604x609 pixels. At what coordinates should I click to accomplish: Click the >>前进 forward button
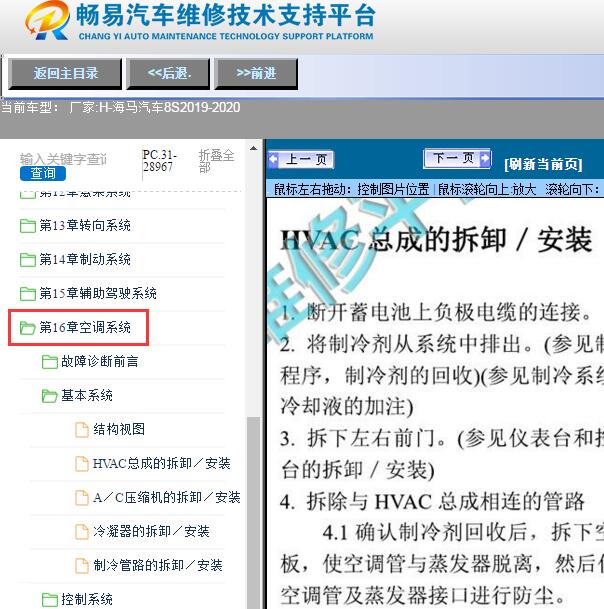click(x=256, y=73)
